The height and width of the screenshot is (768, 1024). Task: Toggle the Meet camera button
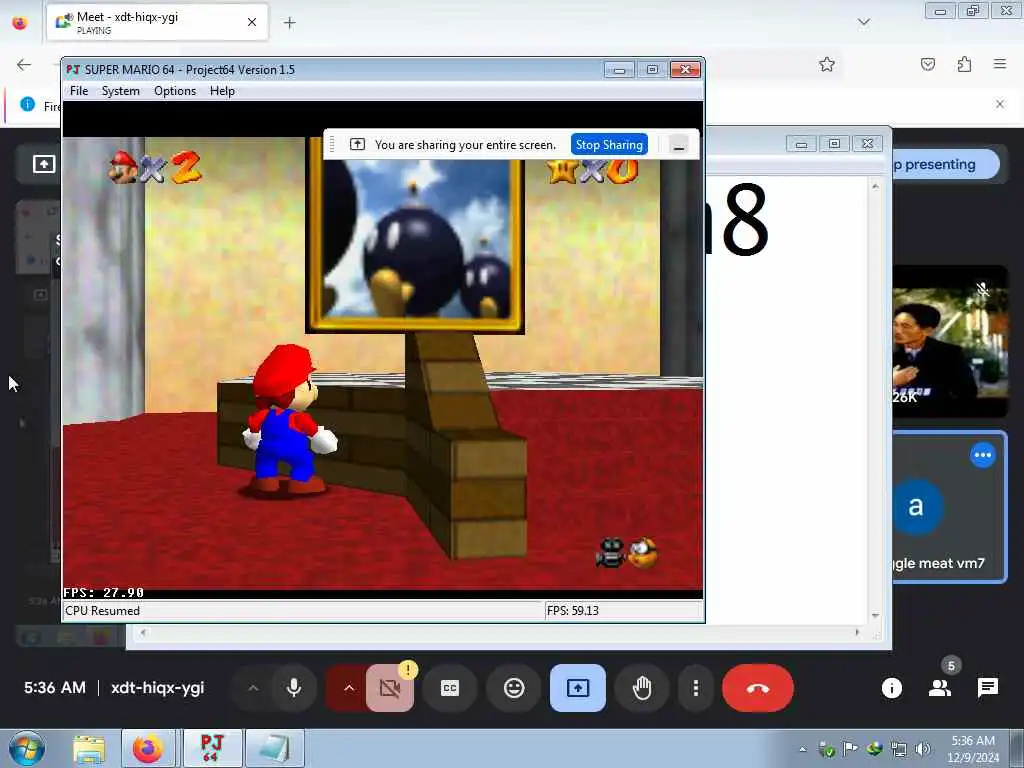click(389, 688)
